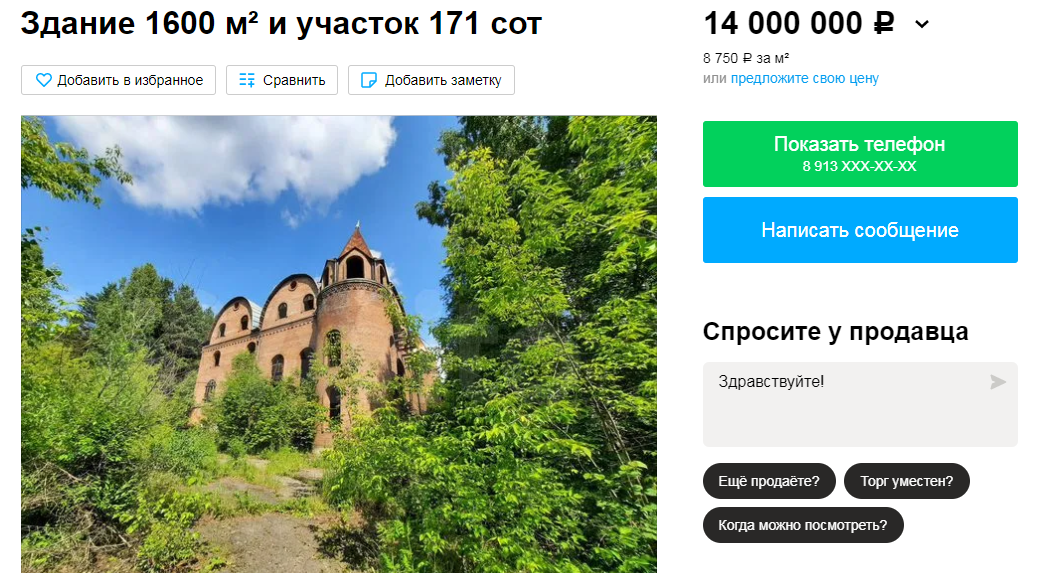The width and height of the screenshot is (1040, 573).
Task: Open the building photo
Action: coord(339,344)
